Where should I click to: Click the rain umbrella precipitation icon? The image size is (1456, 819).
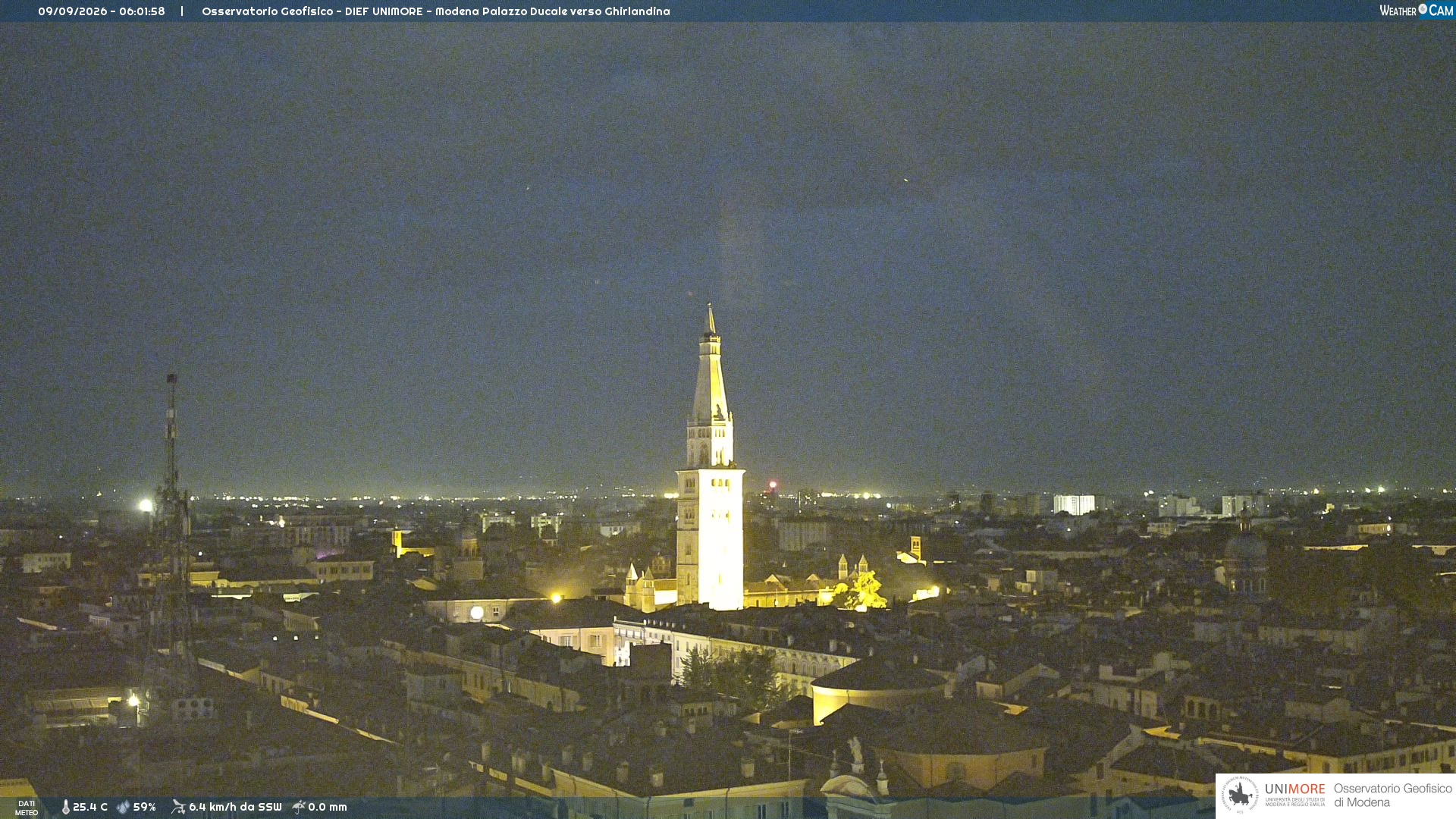click(x=299, y=807)
